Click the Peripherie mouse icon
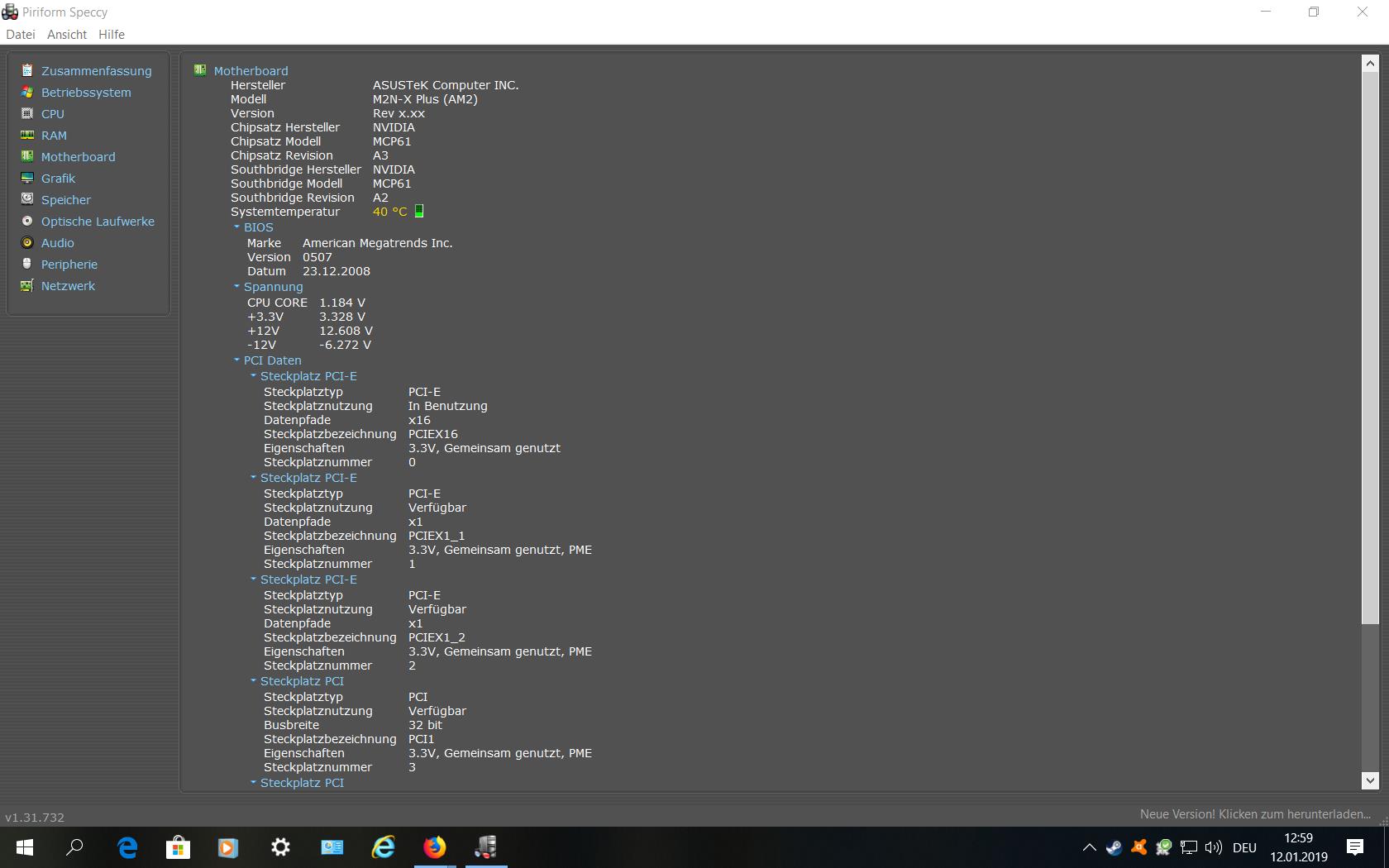The width and height of the screenshot is (1389, 868). point(27,264)
